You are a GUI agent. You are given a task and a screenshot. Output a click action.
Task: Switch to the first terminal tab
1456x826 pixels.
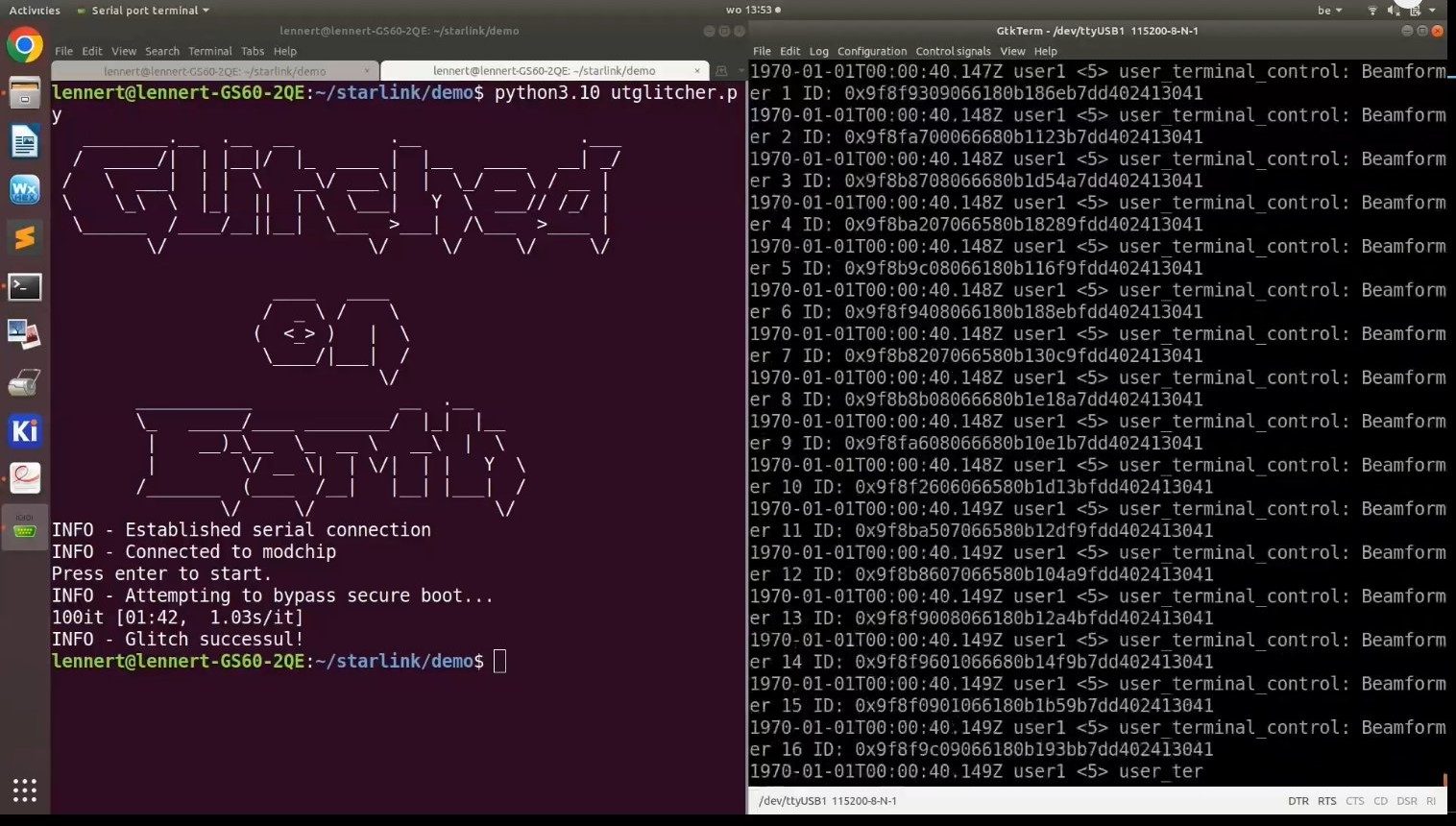pos(214,71)
